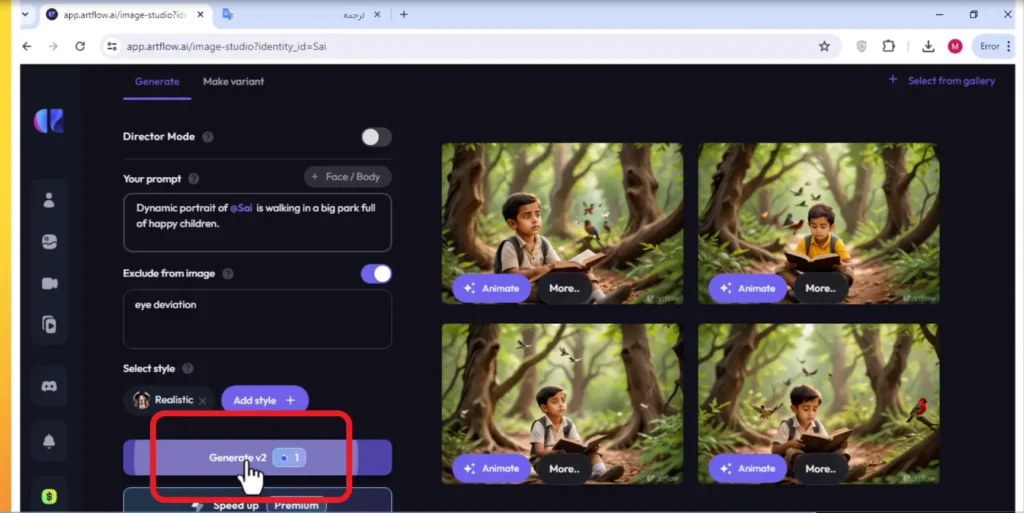Click the Add style button
Viewport: 1024px width, 513px height.
[264, 400]
